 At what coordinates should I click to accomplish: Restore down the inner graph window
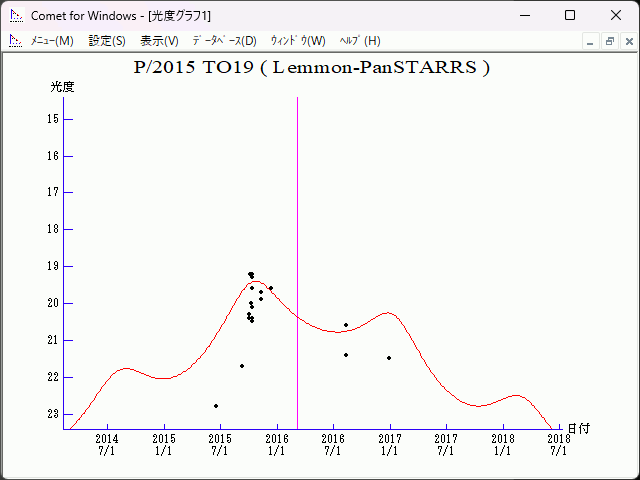(x=609, y=41)
